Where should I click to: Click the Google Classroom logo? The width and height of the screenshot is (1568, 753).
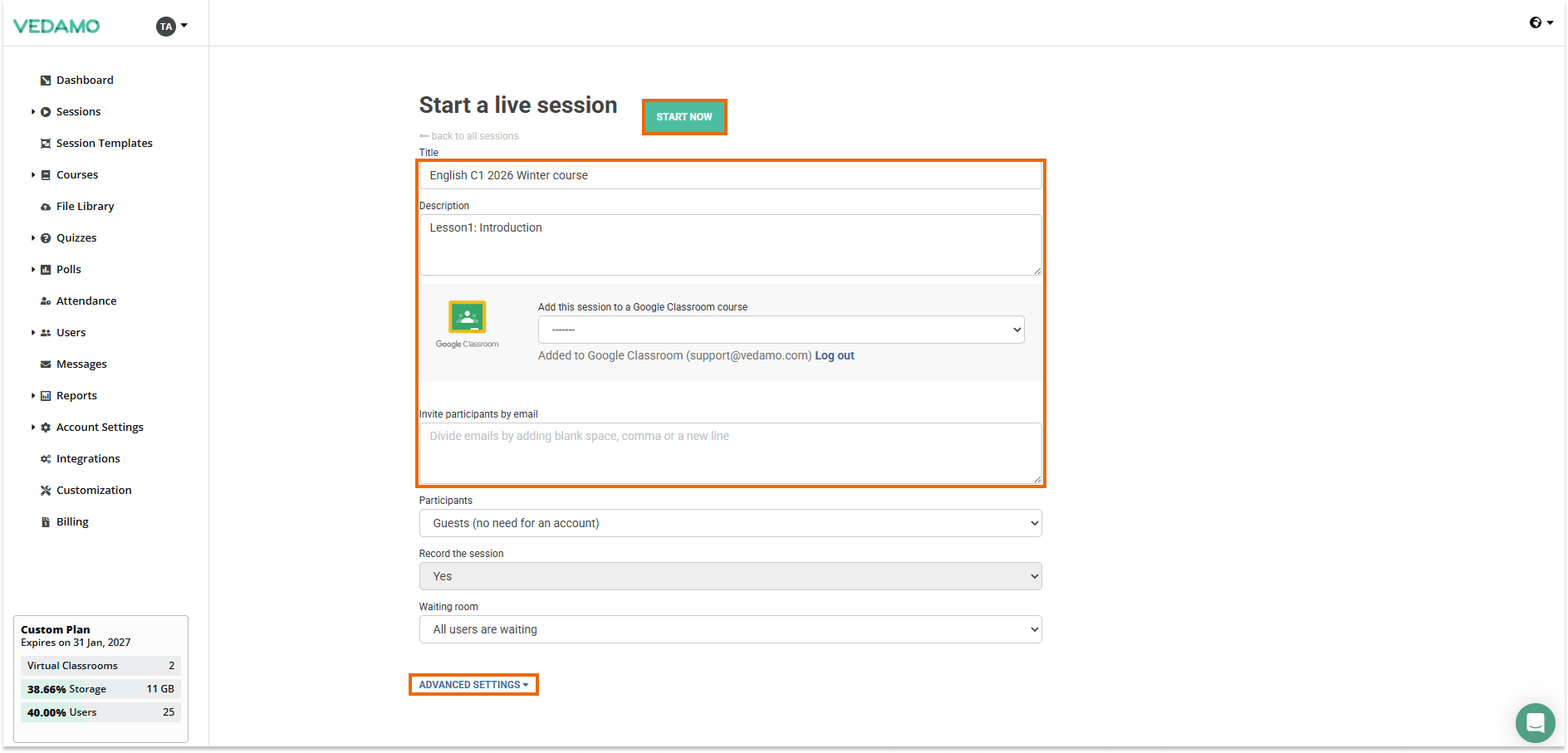[468, 324]
